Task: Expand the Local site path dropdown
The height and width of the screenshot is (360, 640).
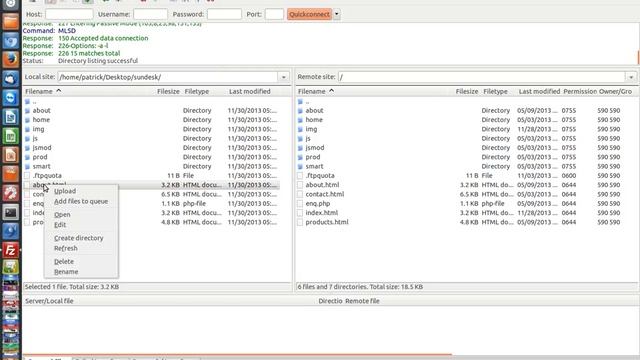Action: point(284,77)
